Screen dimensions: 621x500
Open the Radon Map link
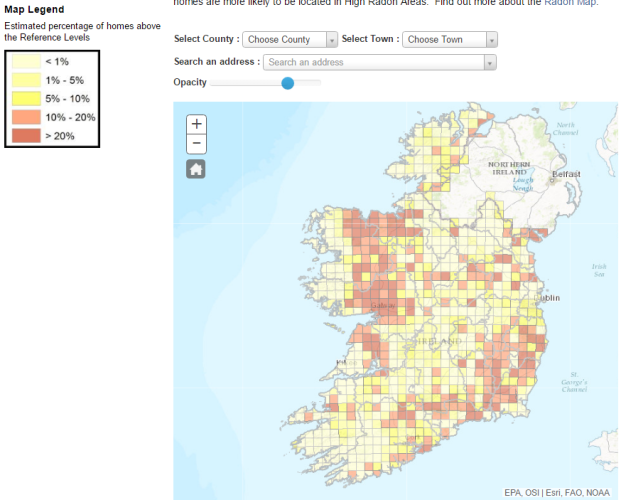click(570, 4)
